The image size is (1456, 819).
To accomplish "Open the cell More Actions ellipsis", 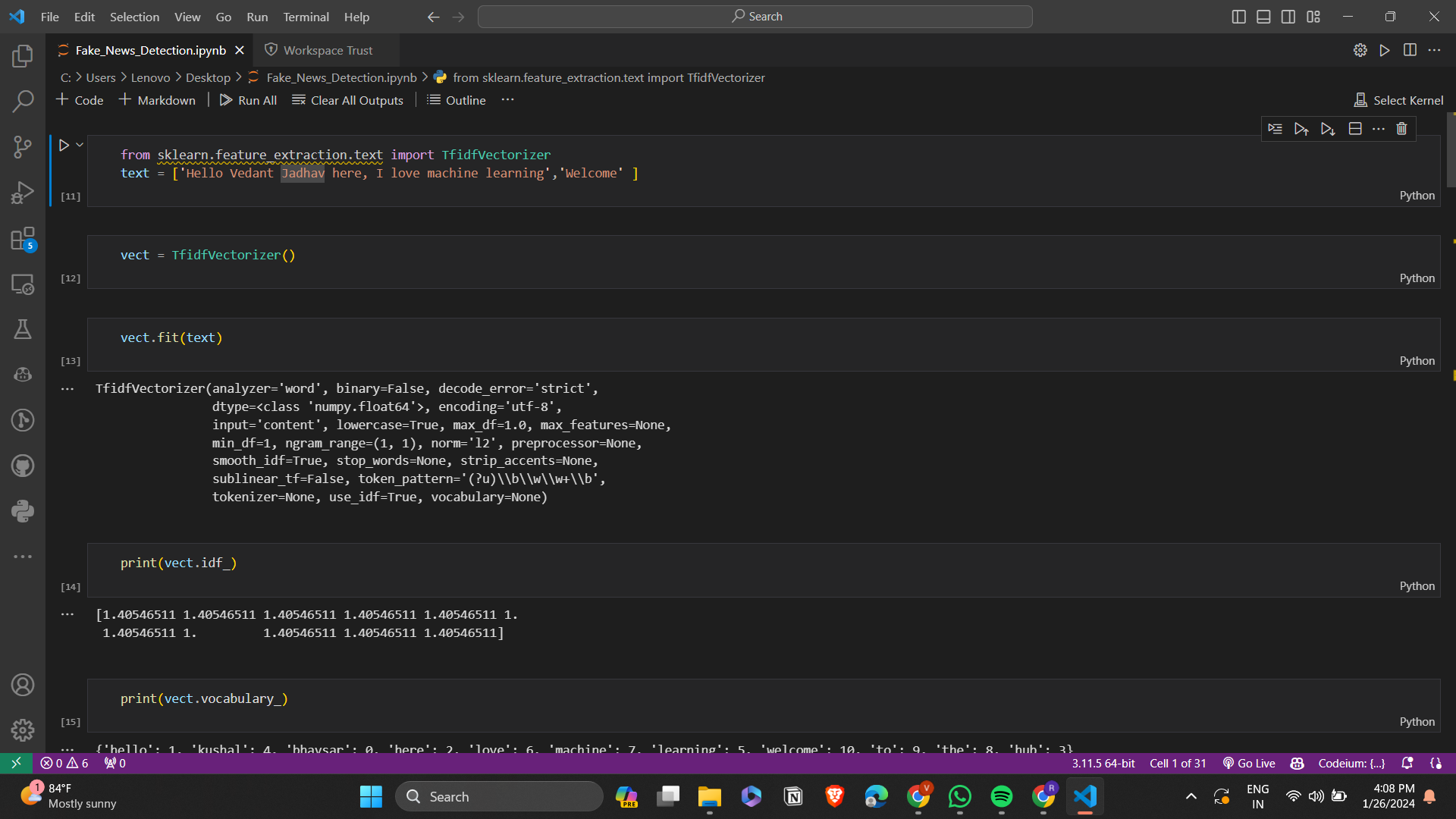I will pyautogui.click(x=1379, y=128).
